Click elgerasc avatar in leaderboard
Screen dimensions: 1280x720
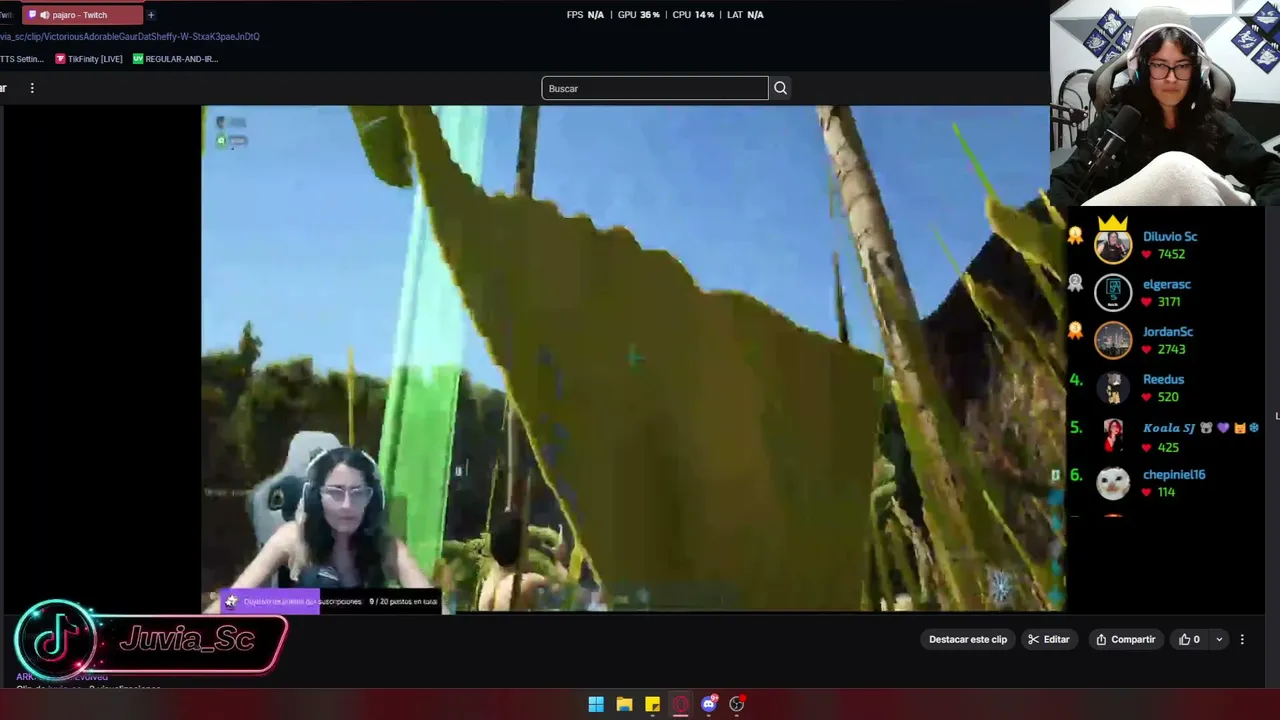(x=1113, y=293)
